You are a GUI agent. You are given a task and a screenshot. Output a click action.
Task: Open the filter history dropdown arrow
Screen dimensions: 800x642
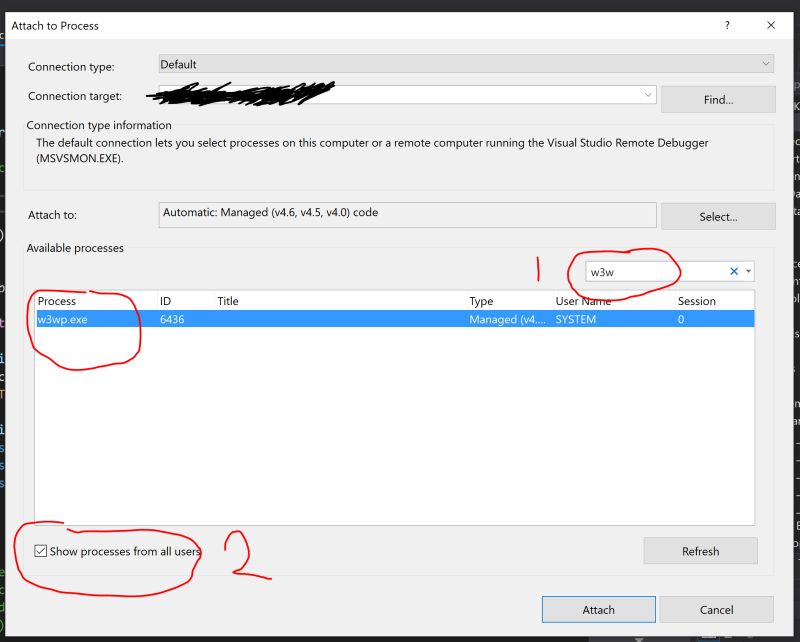point(748,270)
